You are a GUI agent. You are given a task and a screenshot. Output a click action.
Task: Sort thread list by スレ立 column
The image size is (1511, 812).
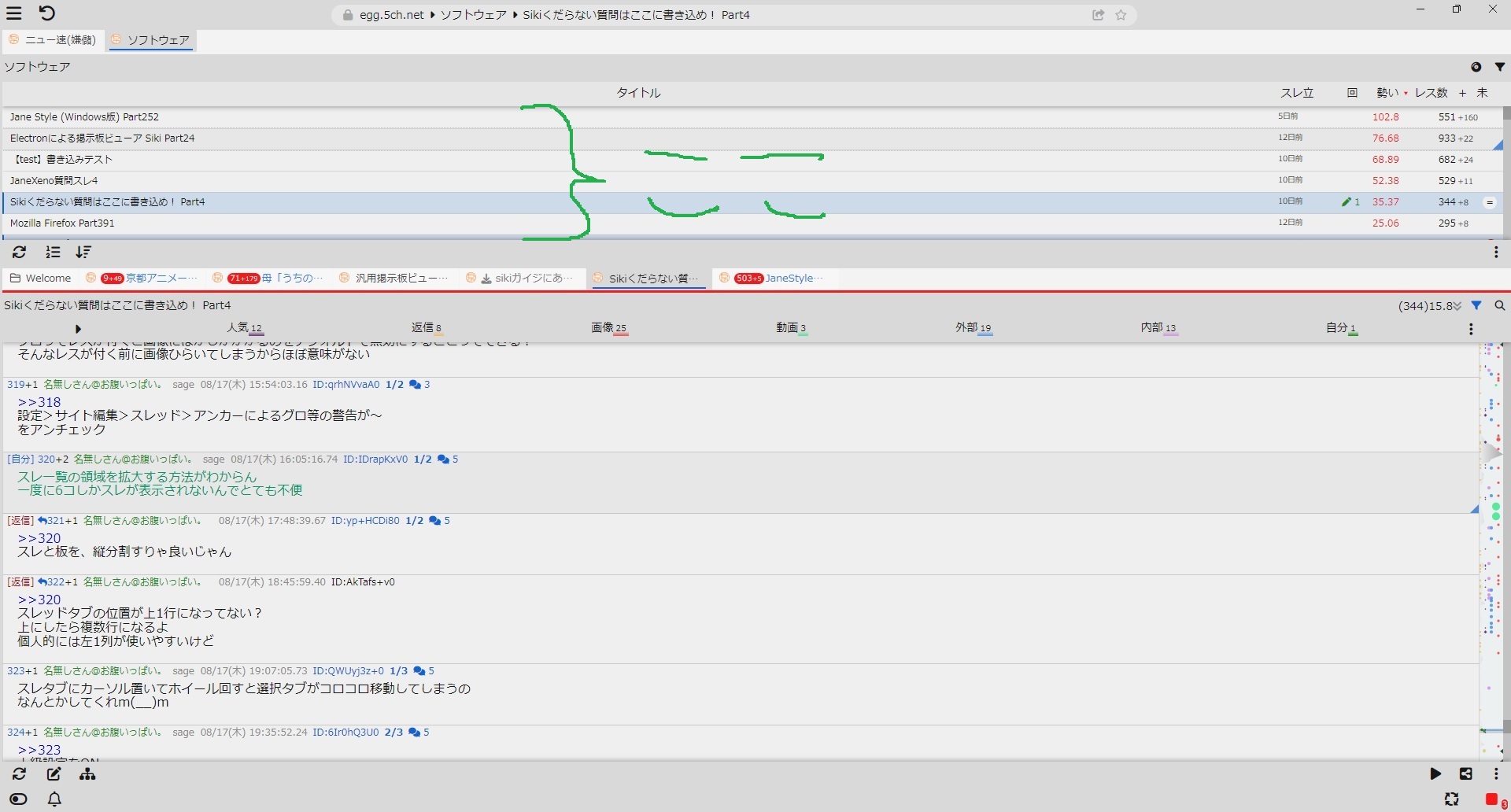click(x=1296, y=93)
